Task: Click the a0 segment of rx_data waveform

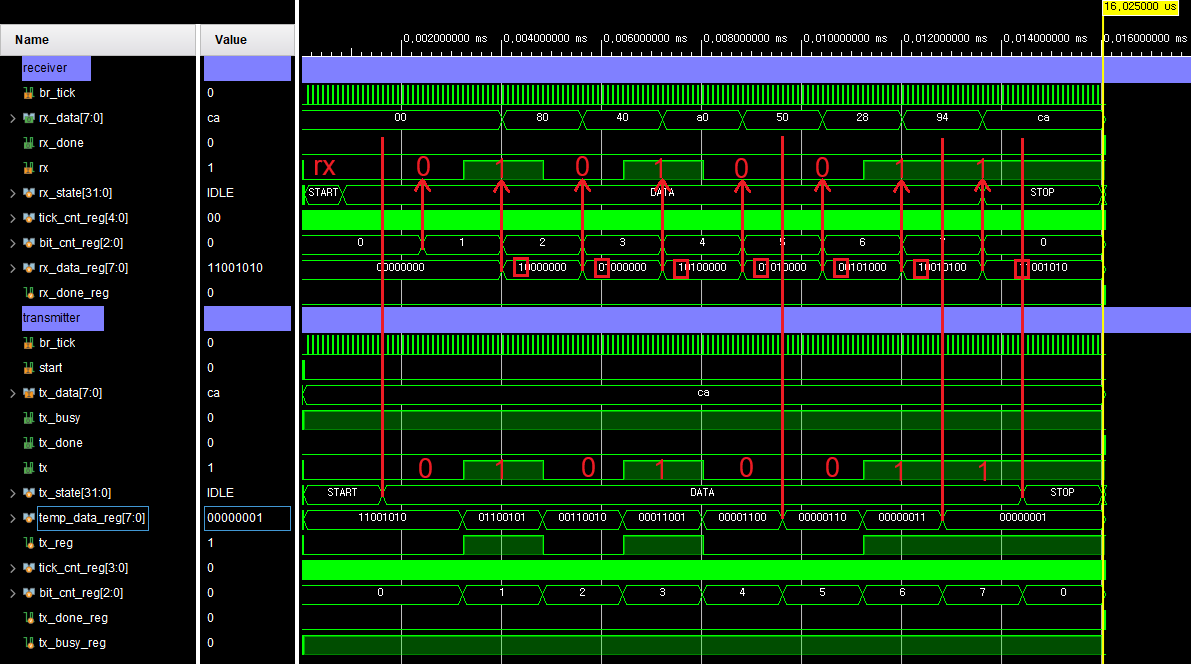Action: point(703,118)
